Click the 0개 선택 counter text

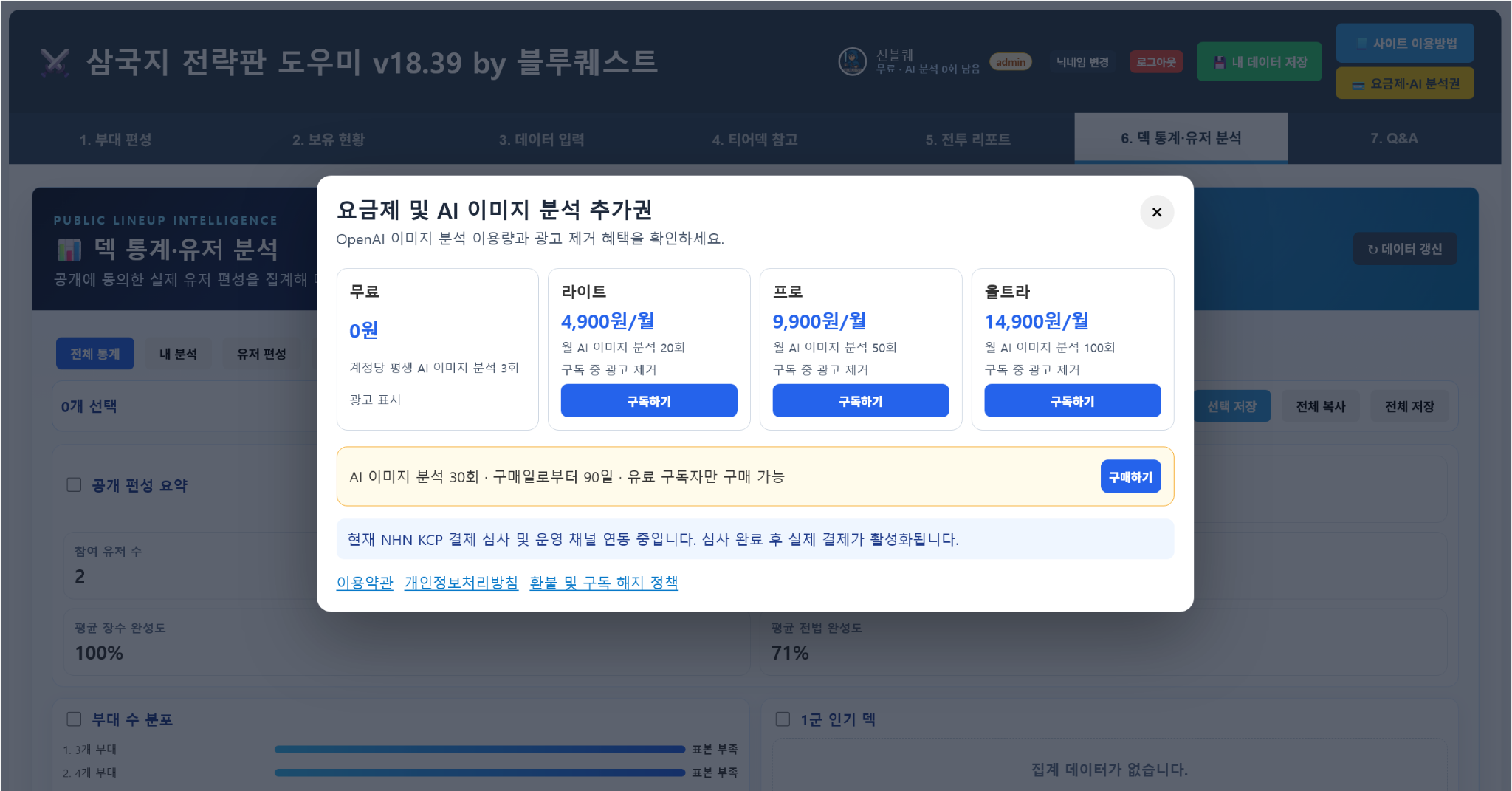pyautogui.click(x=89, y=406)
